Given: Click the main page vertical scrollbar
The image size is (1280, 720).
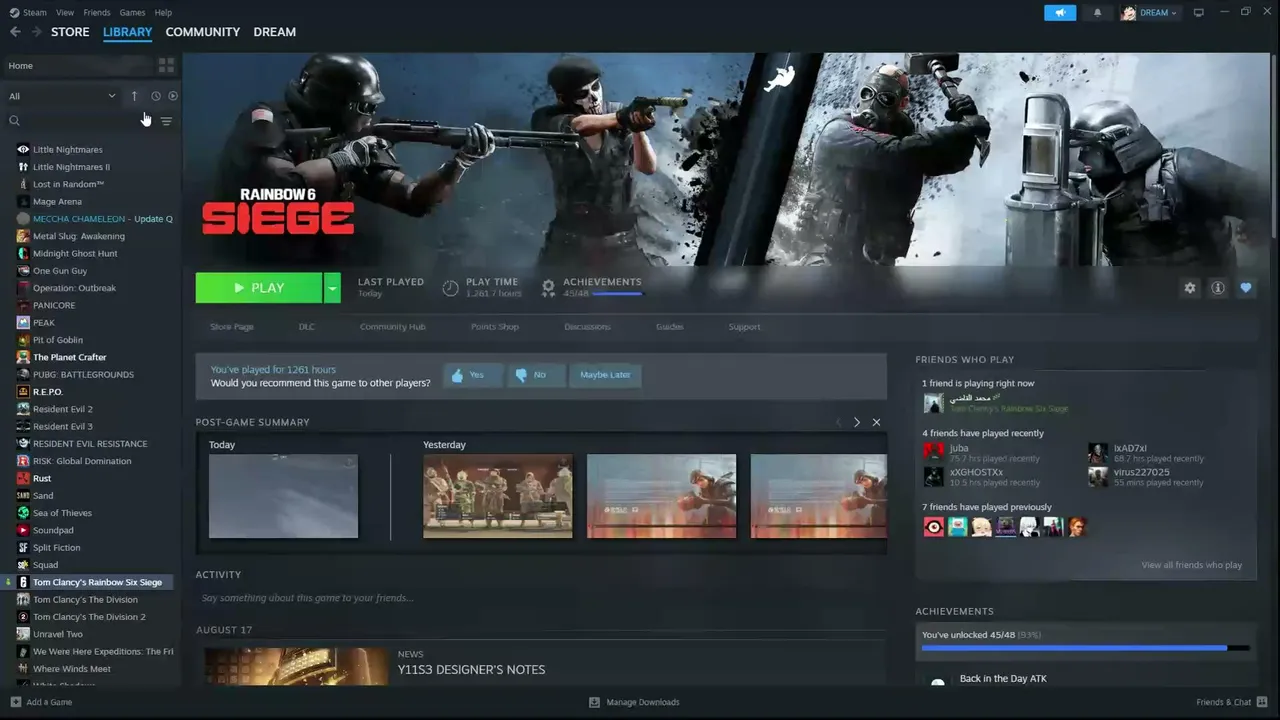Looking at the screenshot, I should point(1275,145).
